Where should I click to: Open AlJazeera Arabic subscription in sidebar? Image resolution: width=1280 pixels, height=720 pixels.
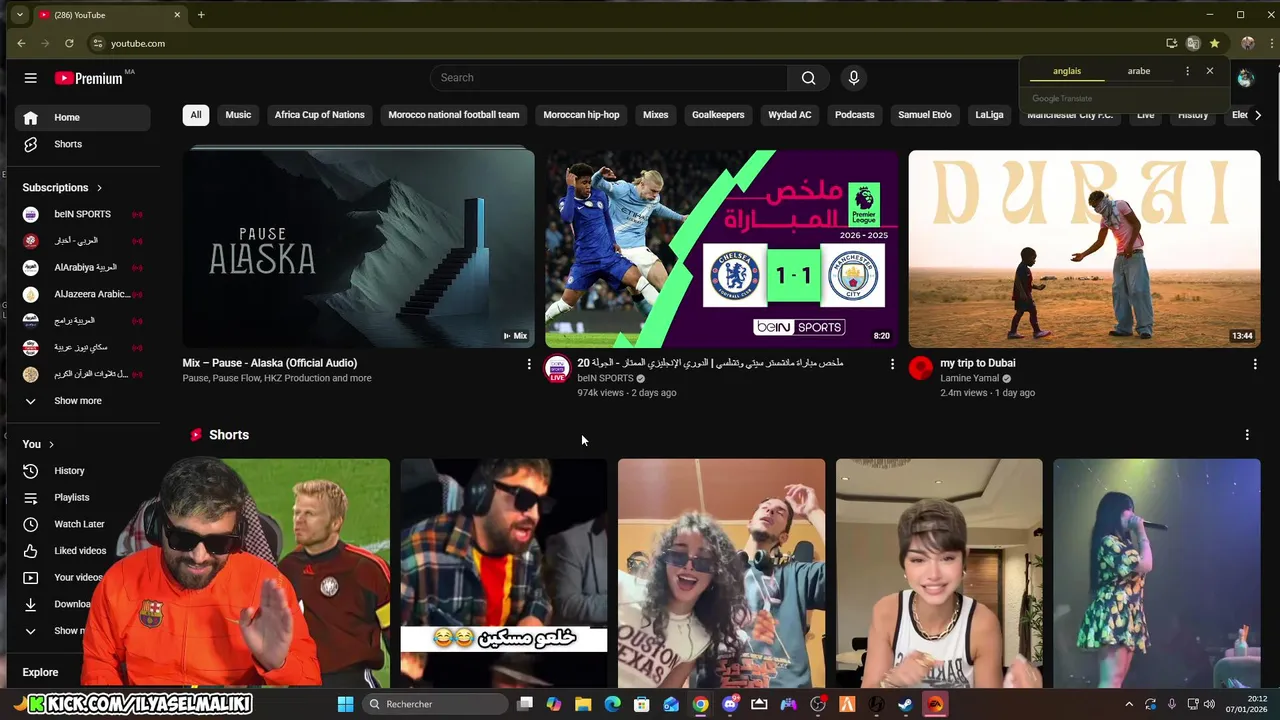83,294
